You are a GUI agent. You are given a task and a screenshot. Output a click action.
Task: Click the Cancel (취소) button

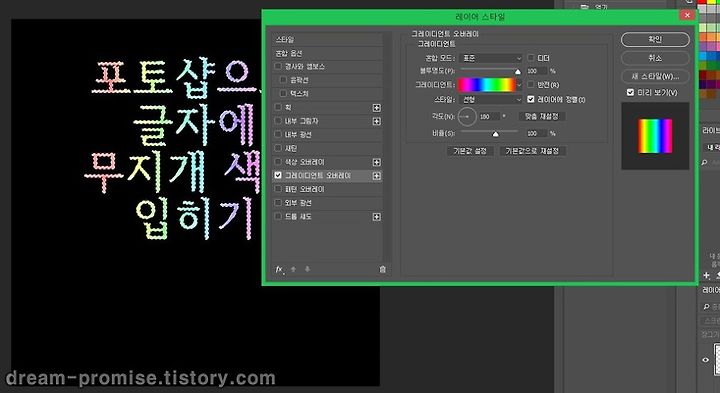click(x=655, y=58)
